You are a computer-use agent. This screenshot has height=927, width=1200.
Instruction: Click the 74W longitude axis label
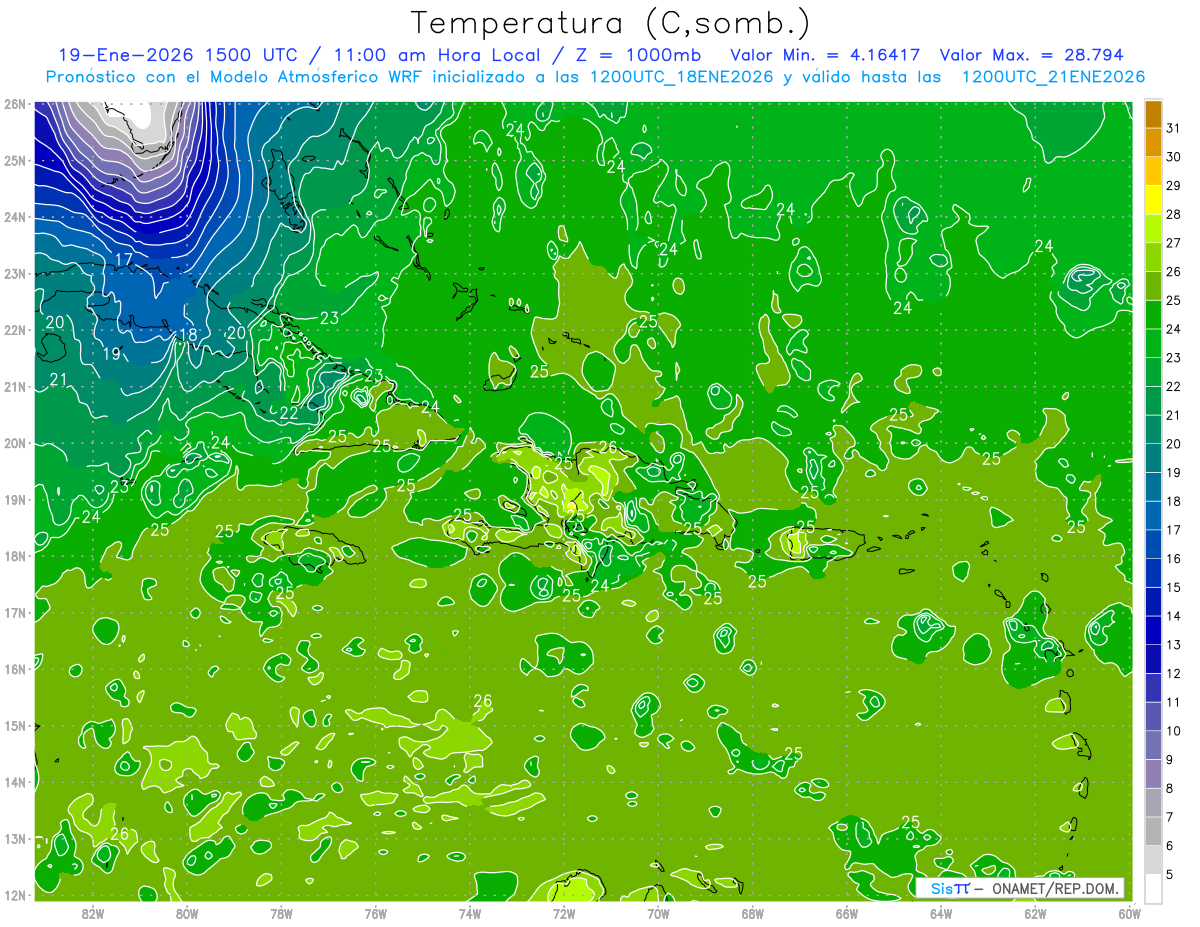tap(470, 913)
